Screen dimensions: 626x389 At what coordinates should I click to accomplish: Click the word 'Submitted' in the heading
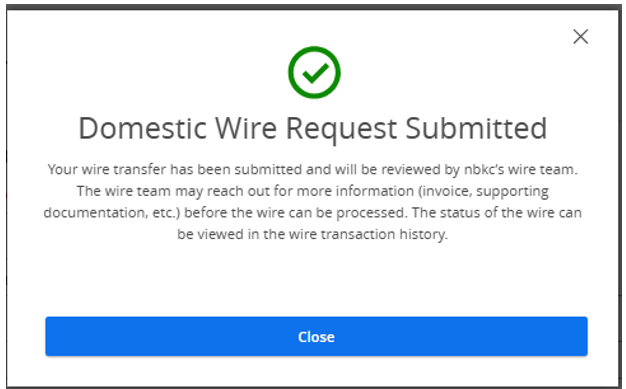(x=476, y=129)
